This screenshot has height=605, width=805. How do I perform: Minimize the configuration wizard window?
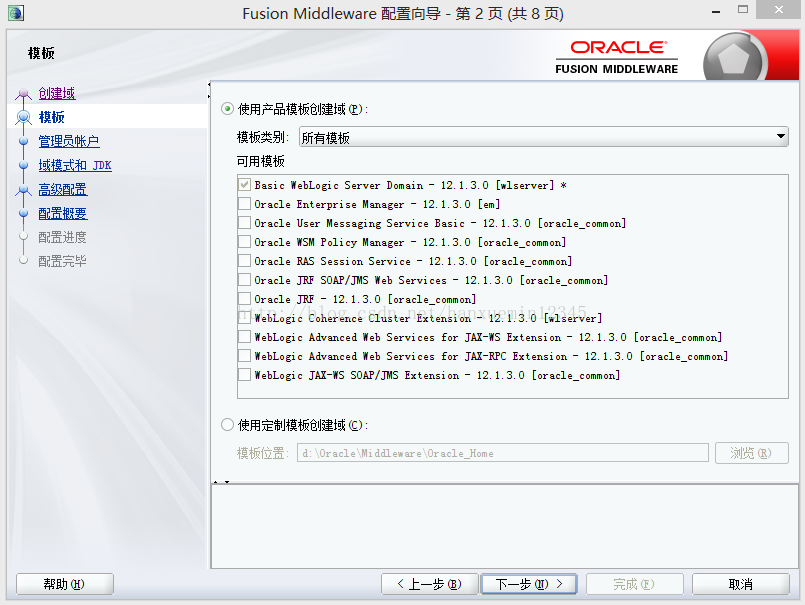(716, 11)
